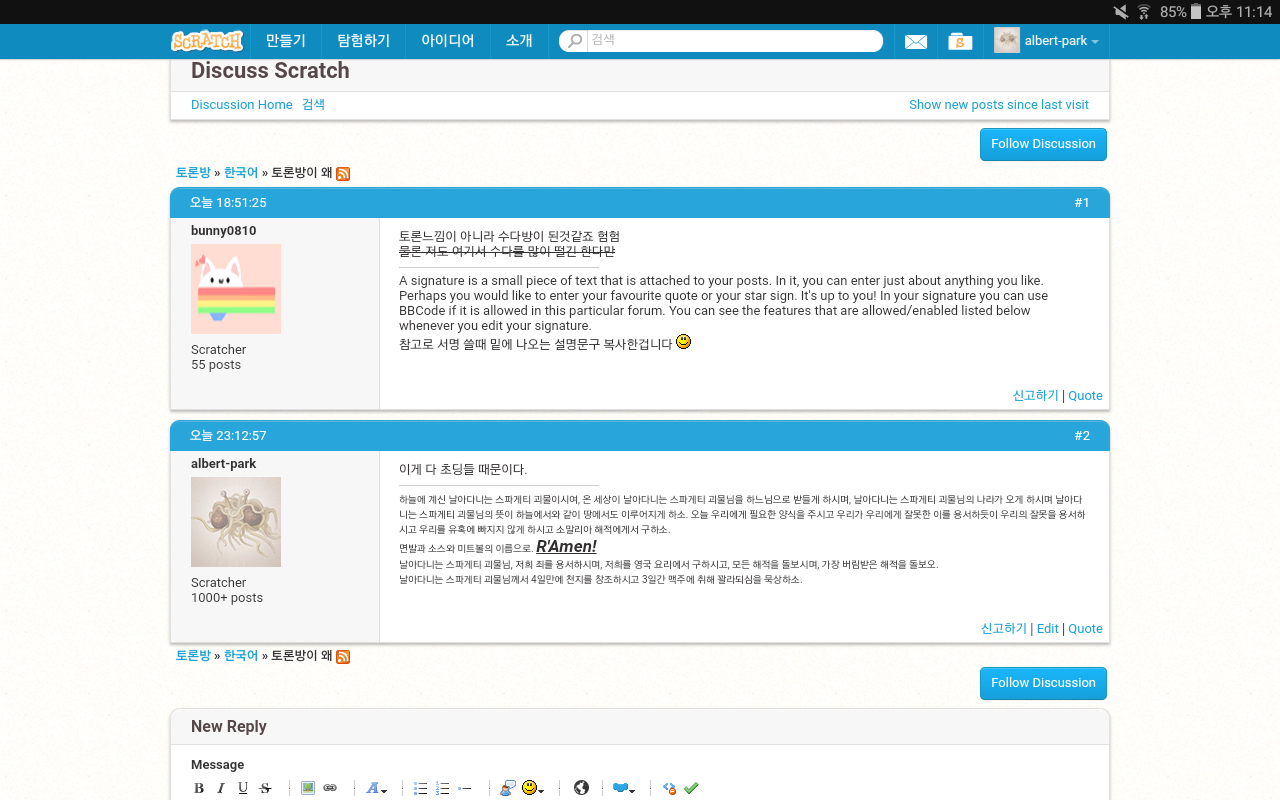Select 아이디어 in the top navigation
Image resolution: width=1280 pixels, height=800 pixels.
[x=447, y=41]
